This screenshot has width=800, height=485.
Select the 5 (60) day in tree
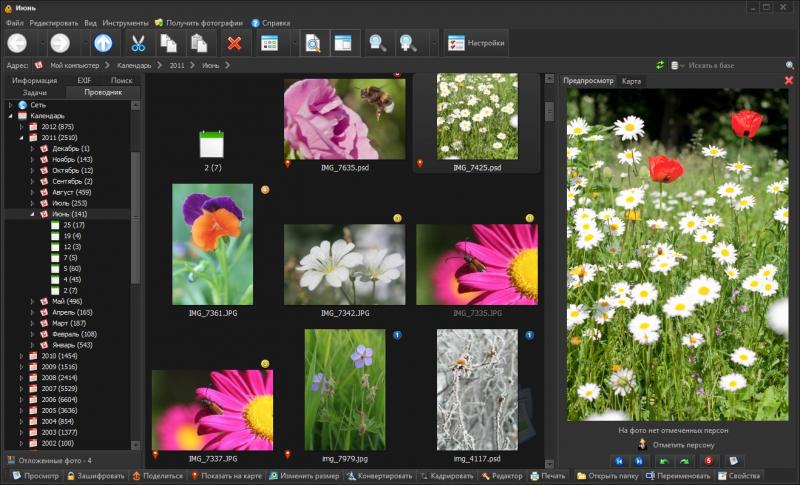click(72, 269)
